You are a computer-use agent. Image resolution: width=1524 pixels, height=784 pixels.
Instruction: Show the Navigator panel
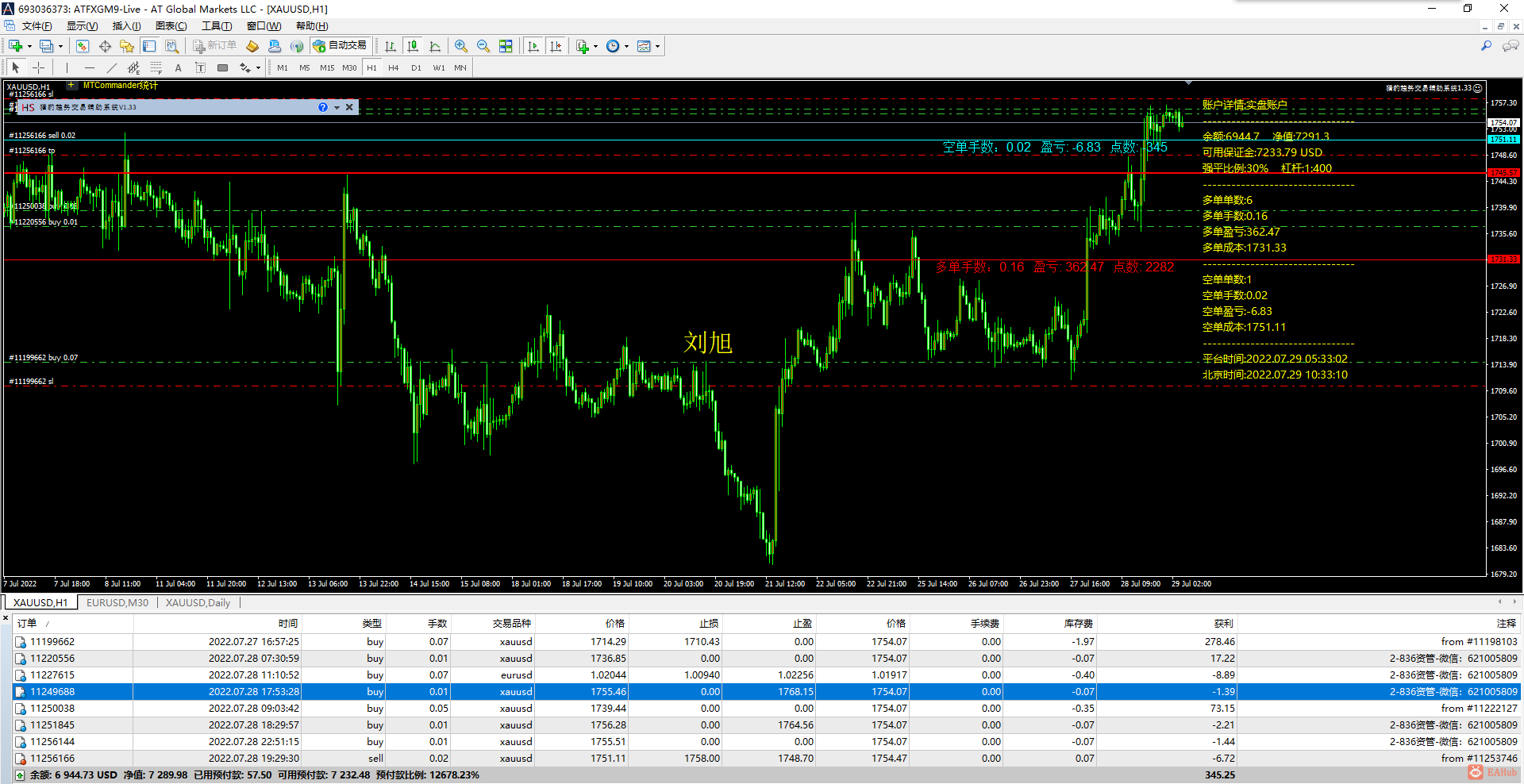(x=127, y=46)
